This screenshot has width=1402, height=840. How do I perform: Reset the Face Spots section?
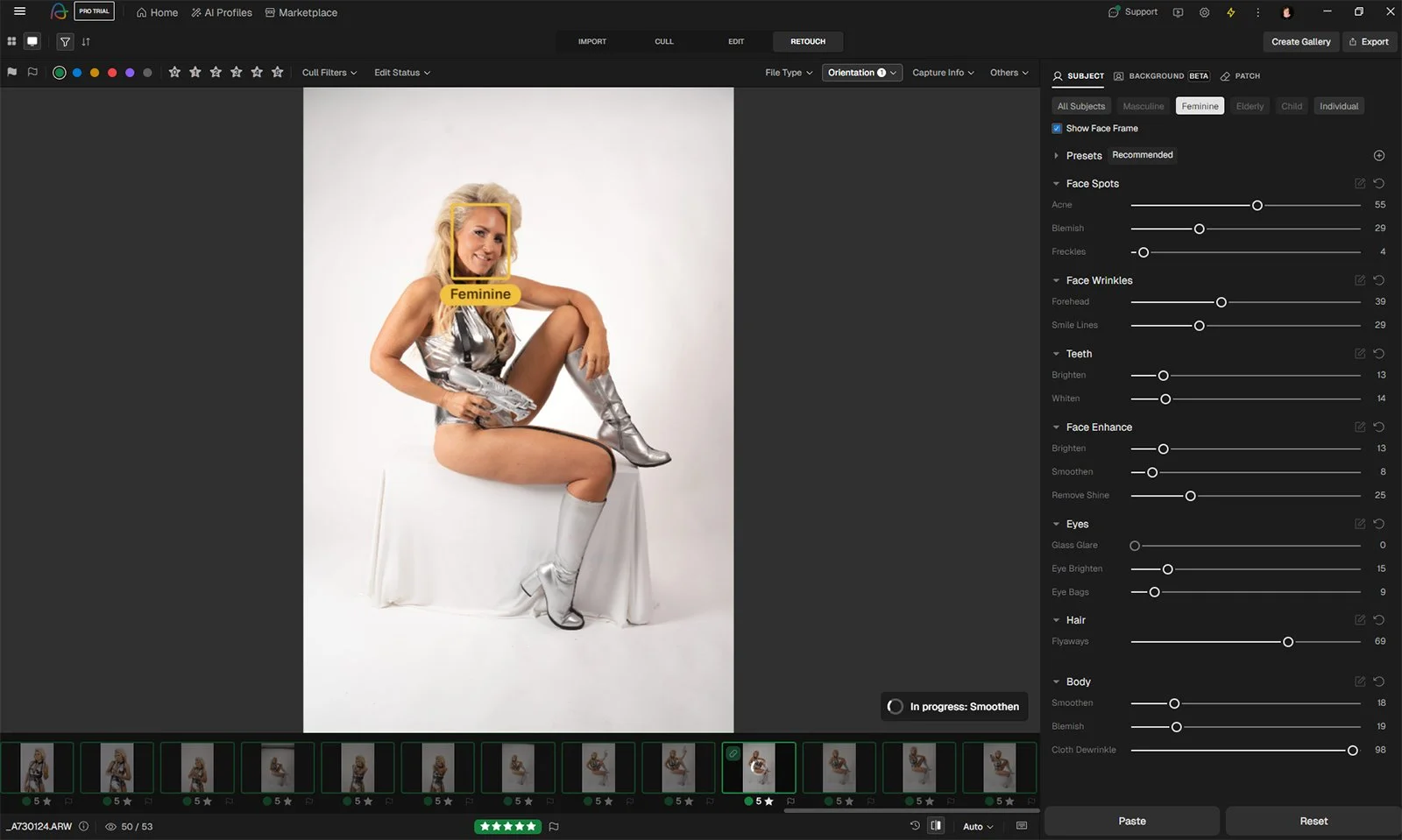pyautogui.click(x=1379, y=183)
